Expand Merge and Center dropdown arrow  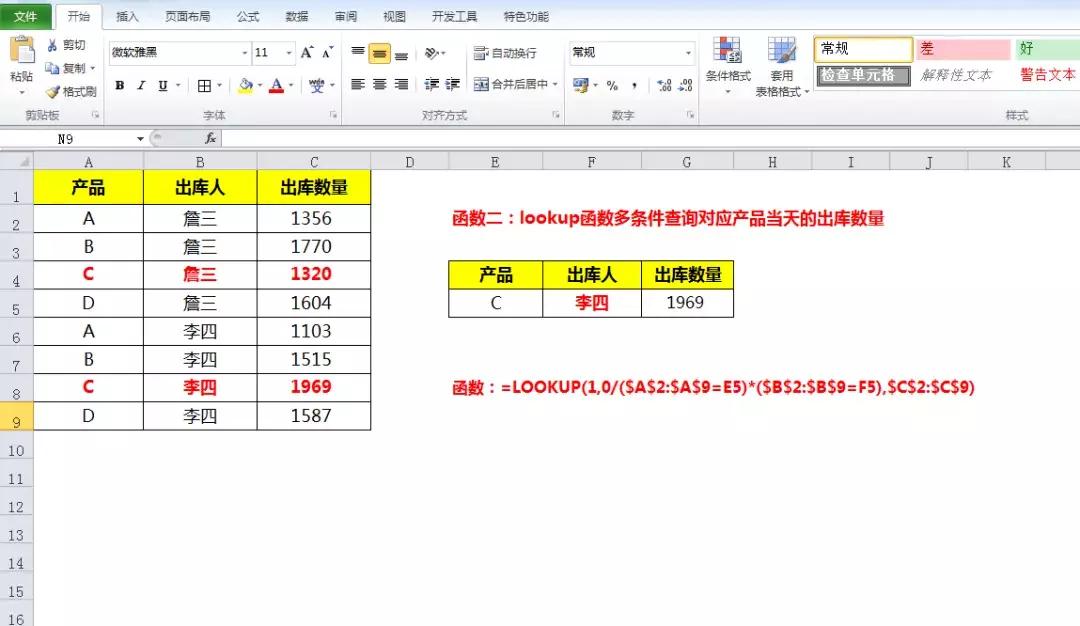pos(555,84)
